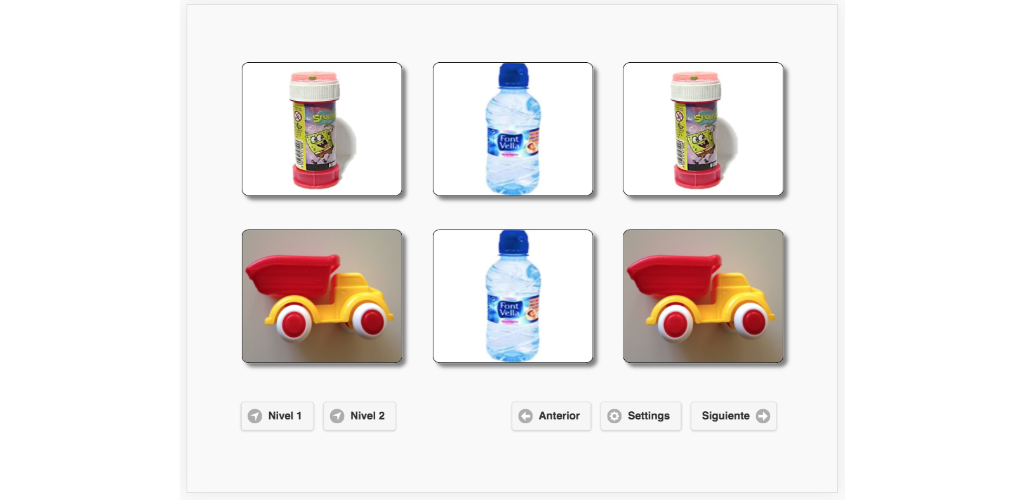Image resolution: width=1024 pixels, height=500 pixels.
Task: Flip the top-left SpongeBob bubble bottle card
Action: pyautogui.click(x=322, y=129)
